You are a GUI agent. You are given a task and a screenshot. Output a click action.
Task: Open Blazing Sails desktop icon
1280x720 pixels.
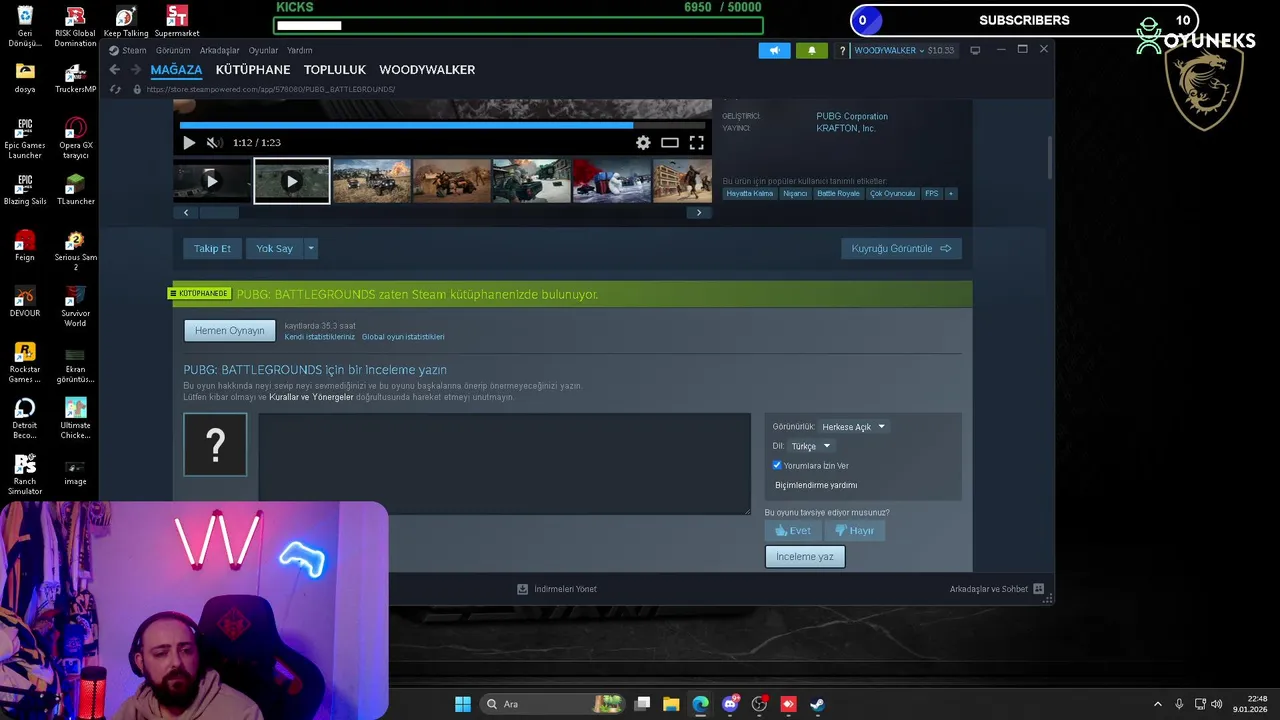(x=25, y=189)
